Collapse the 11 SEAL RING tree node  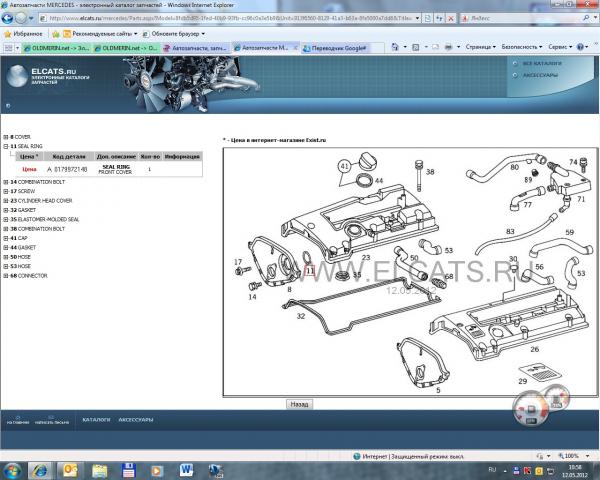pos(6,146)
